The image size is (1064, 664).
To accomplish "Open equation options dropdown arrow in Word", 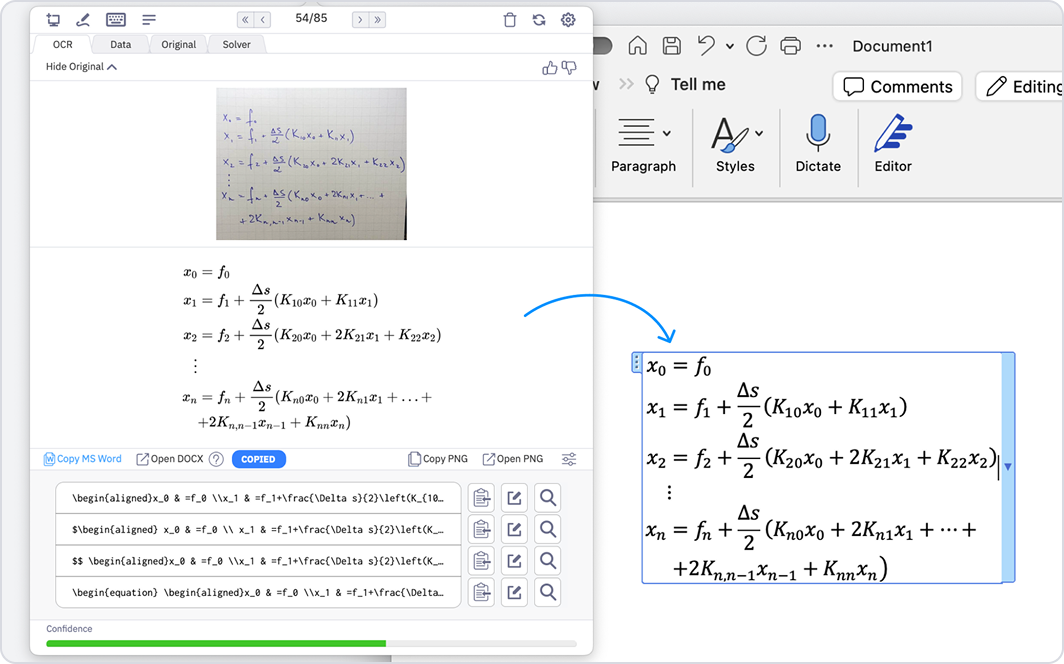I will pyautogui.click(x=1008, y=467).
